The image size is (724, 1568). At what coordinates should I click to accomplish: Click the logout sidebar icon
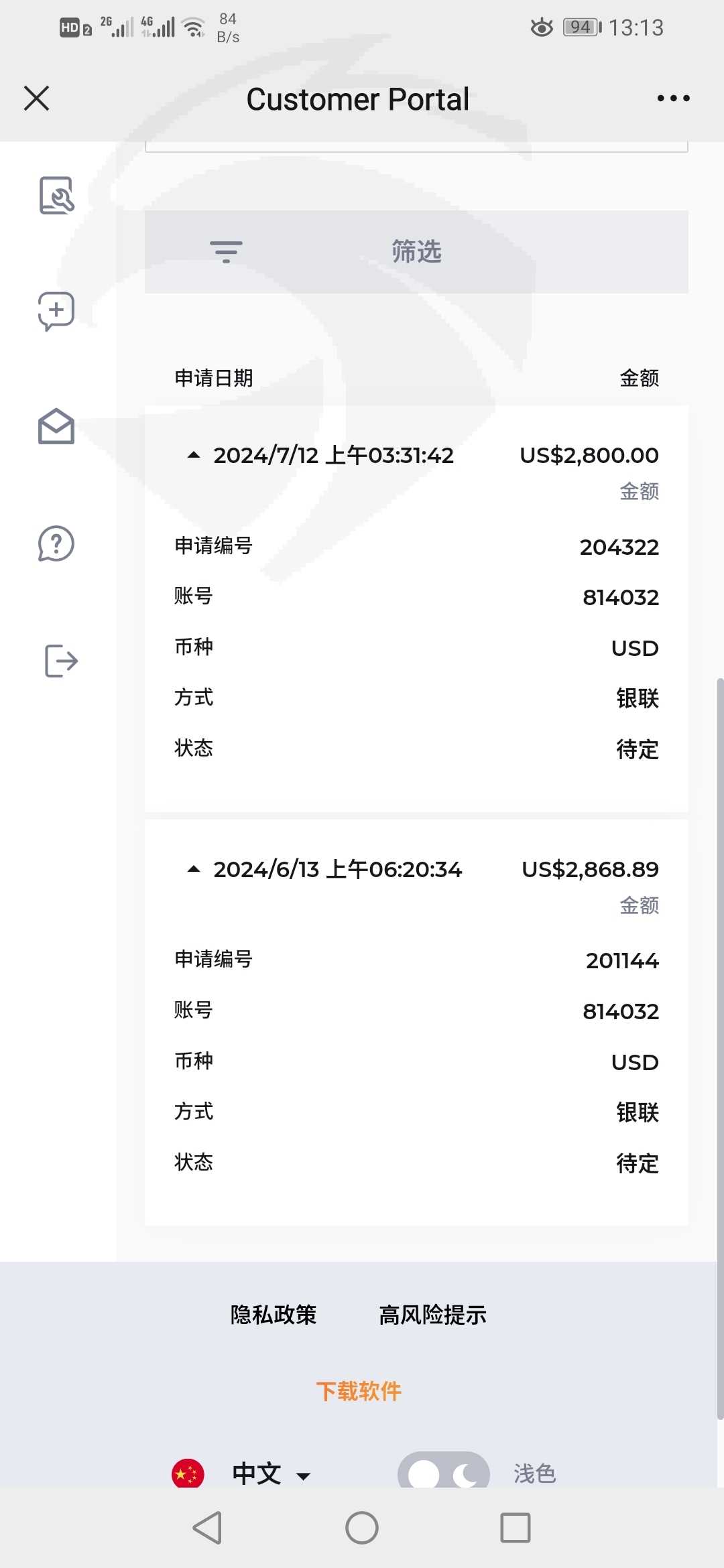coord(61,661)
